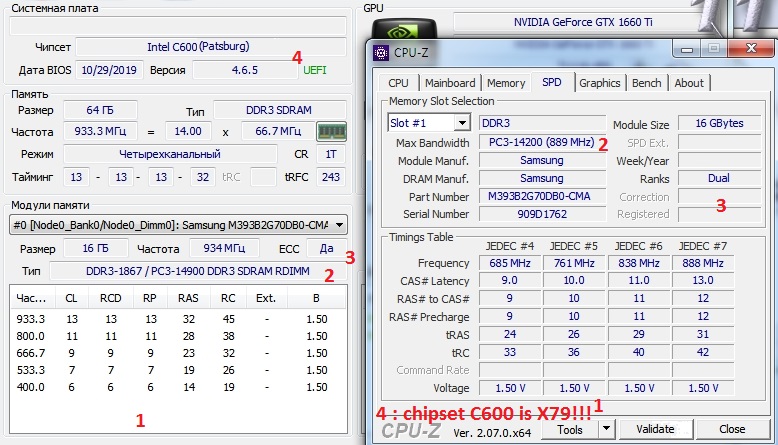The image size is (778, 445).
Task: Click the DDR3 SDRAM memory type field
Action: point(279,110)
